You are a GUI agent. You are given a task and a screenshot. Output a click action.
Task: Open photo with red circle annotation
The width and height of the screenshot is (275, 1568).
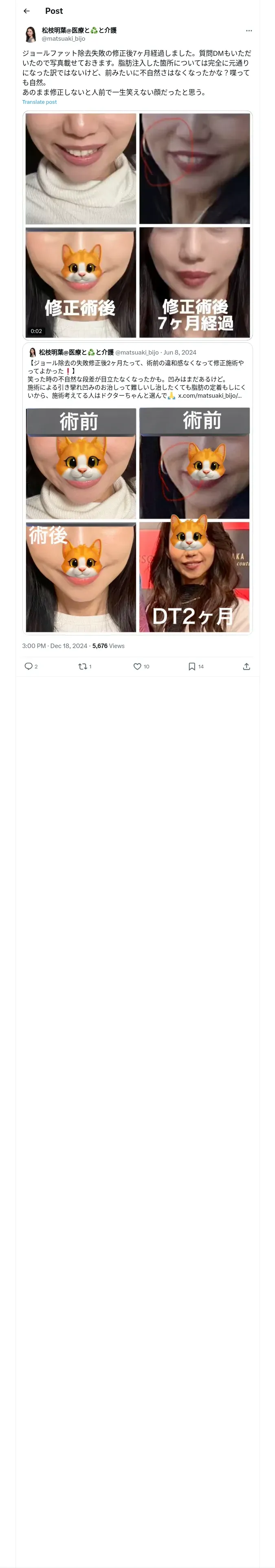click(x=194, y=169)
